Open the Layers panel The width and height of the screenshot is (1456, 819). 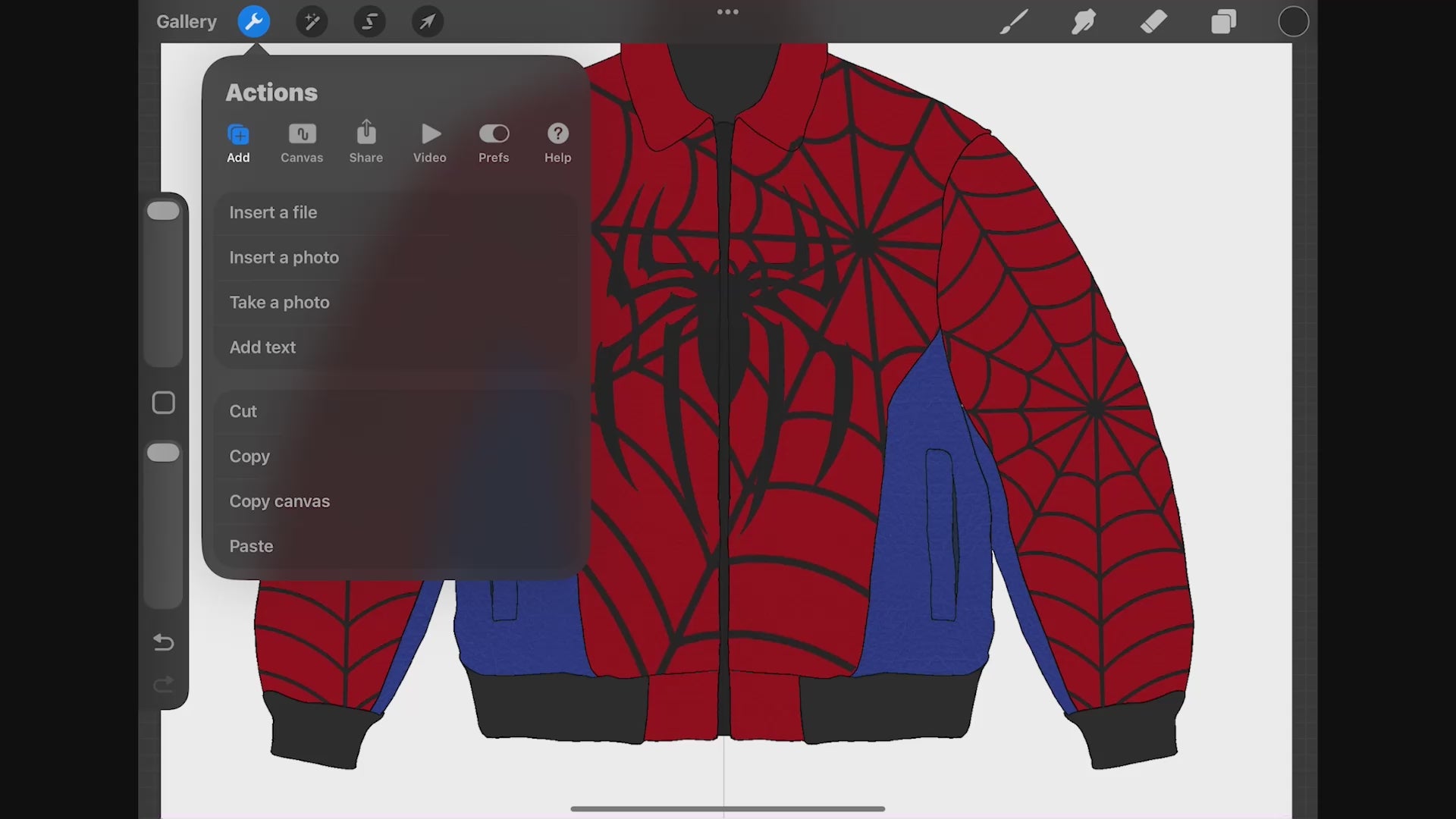coord(1223,22)
